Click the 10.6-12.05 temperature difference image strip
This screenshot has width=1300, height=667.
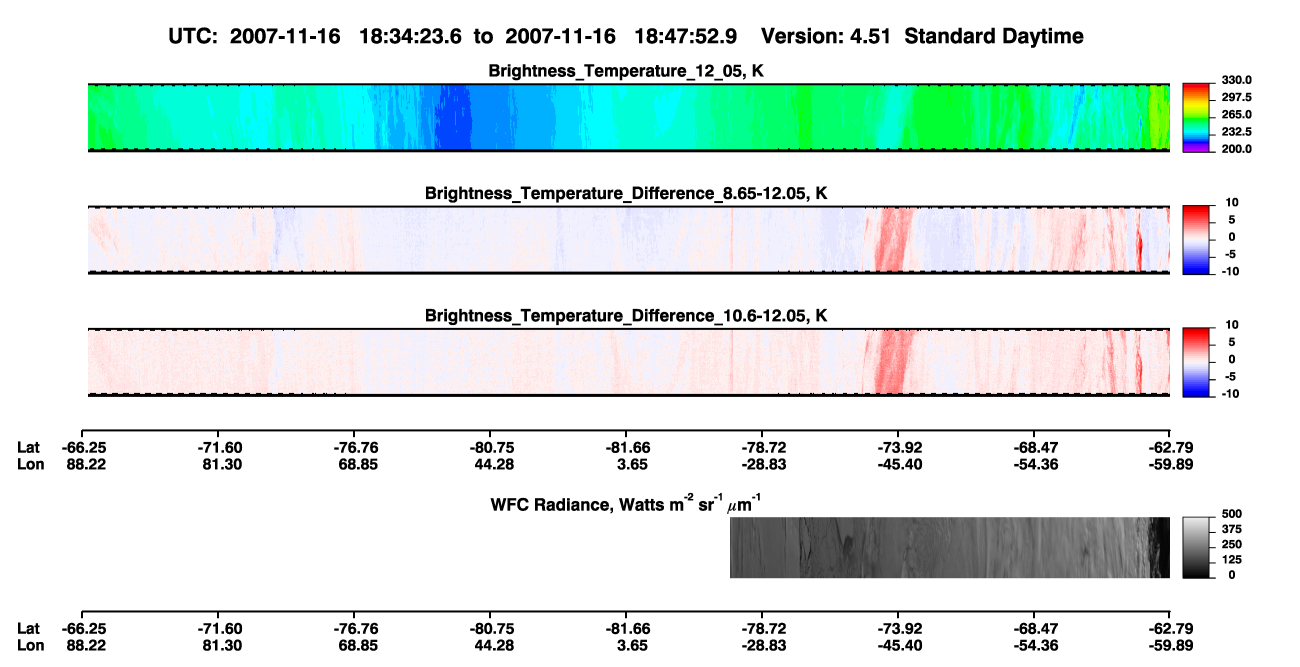(629, 362)
